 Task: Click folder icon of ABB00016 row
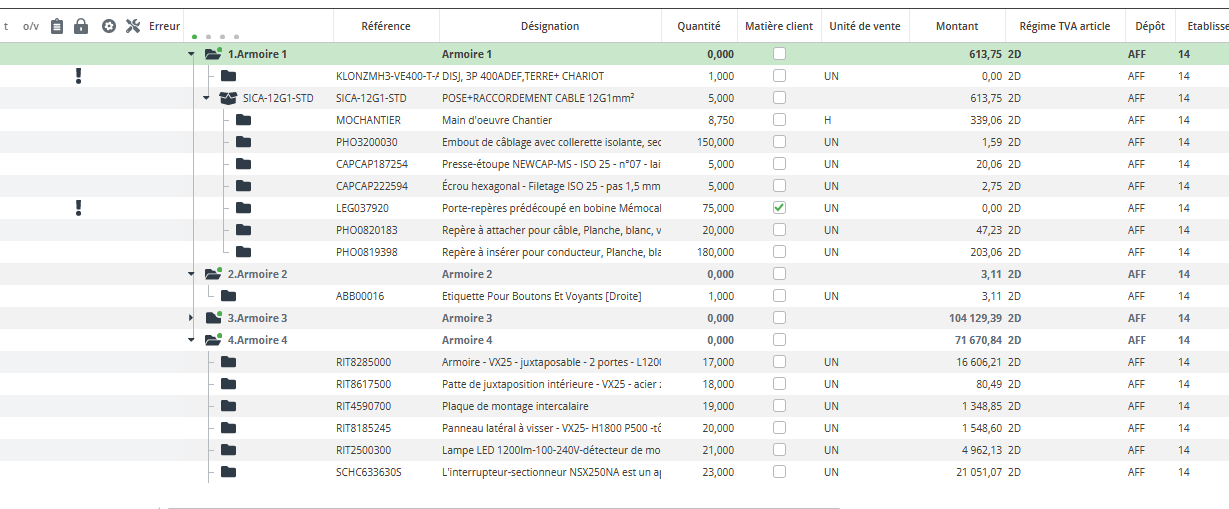click(229, 296)
